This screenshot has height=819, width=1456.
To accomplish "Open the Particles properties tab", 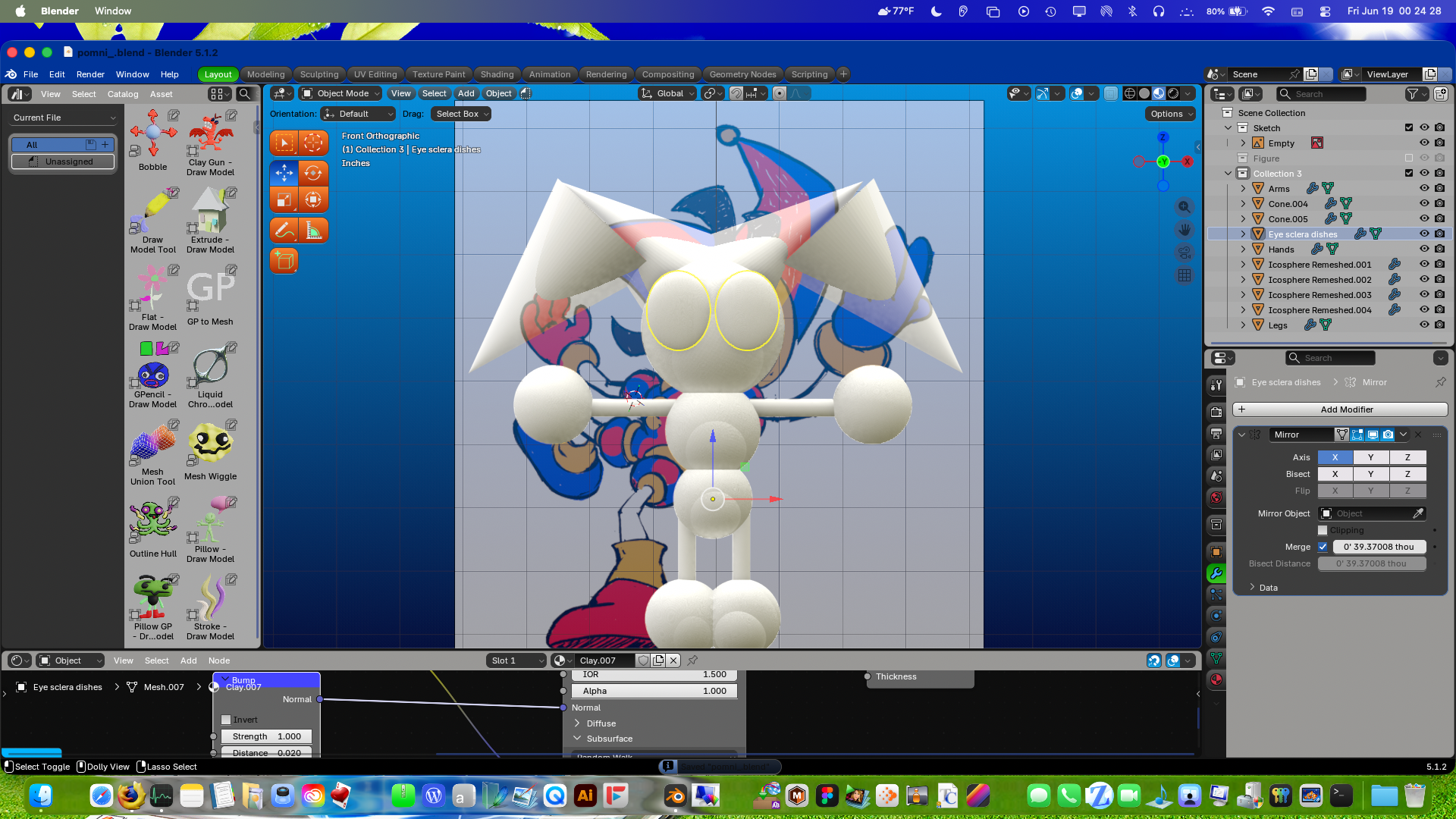I will pos(1216,595).
